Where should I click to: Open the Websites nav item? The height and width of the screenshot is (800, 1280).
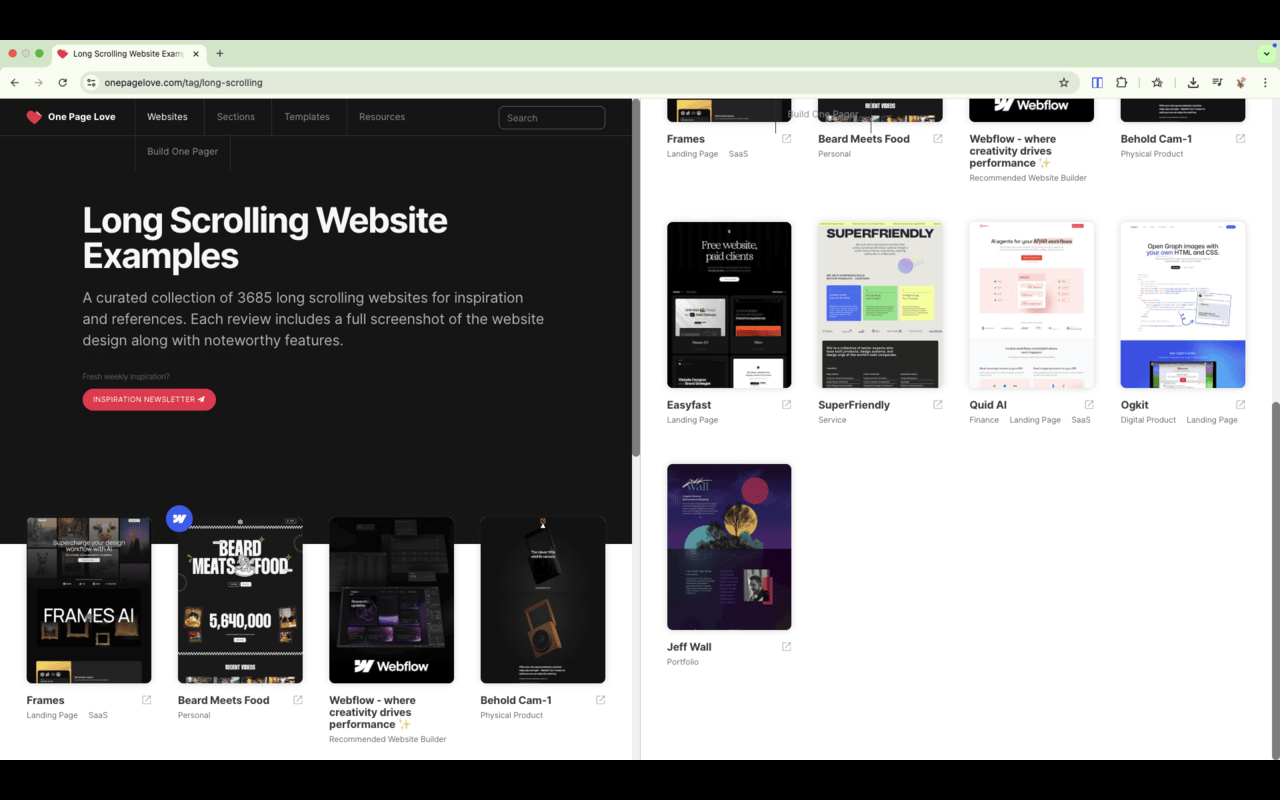pyautogui.click(x=167, y=117)
